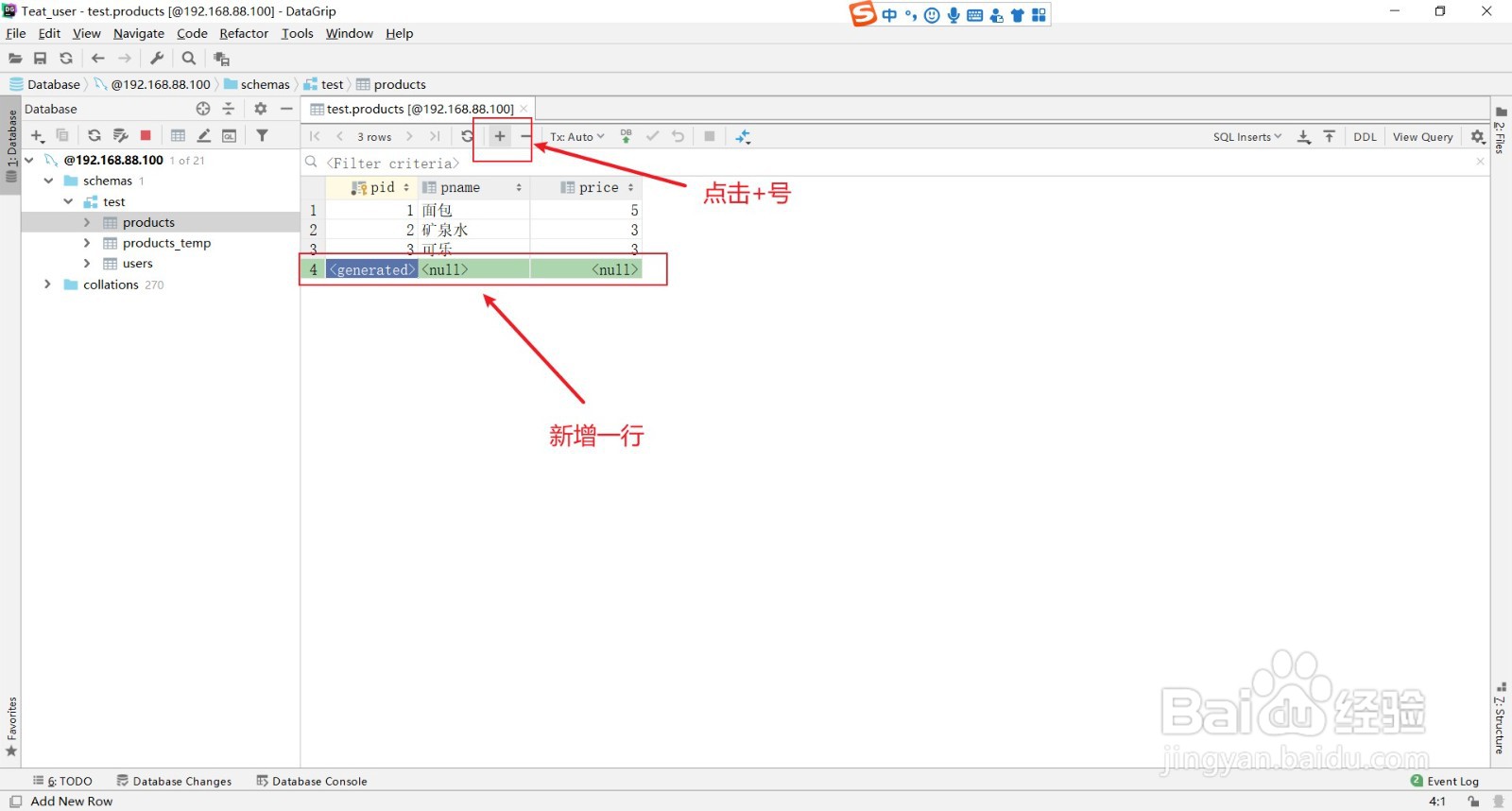1512x811 pixels.
Task: Click the Save All icon in main toolbar
Action: [x=41, y=59]
